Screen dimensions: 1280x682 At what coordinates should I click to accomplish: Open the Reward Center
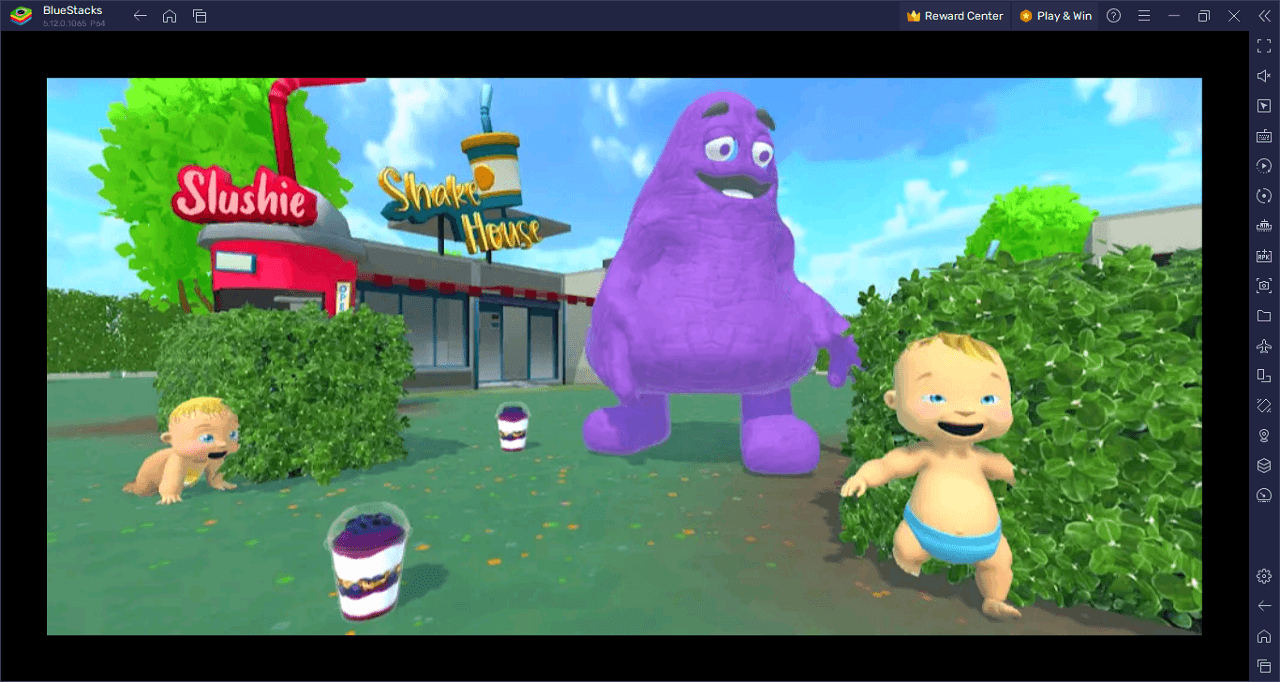click(954, 16)
